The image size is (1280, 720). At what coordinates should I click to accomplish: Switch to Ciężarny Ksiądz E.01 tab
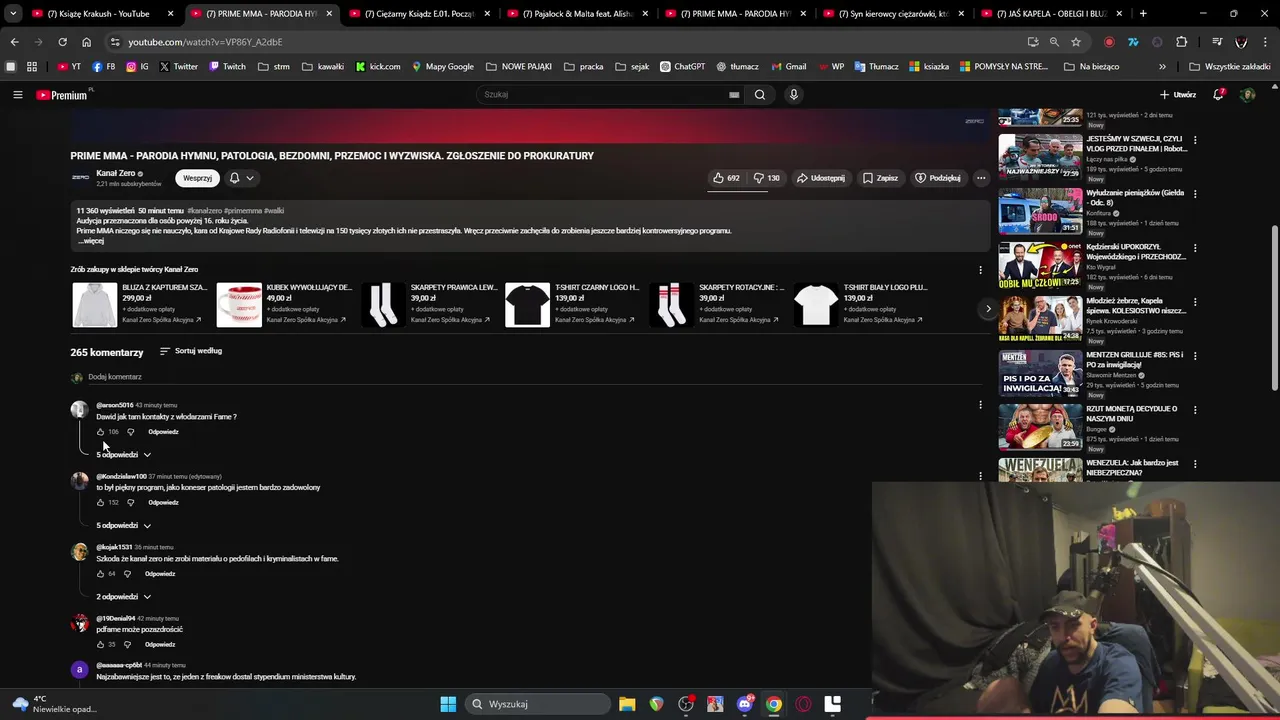point(420,14)
